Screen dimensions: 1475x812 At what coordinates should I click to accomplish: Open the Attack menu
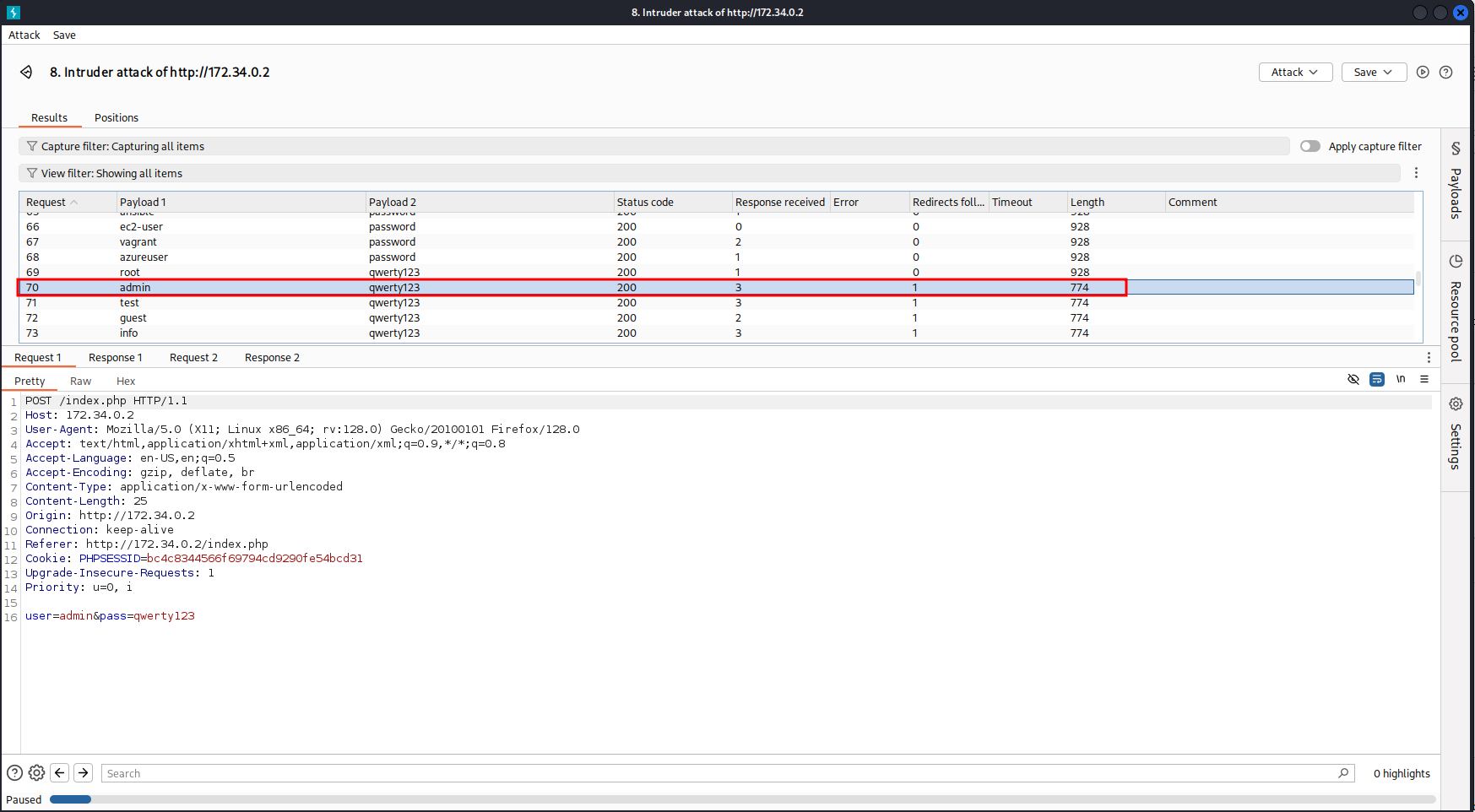[x=24, y=35]
